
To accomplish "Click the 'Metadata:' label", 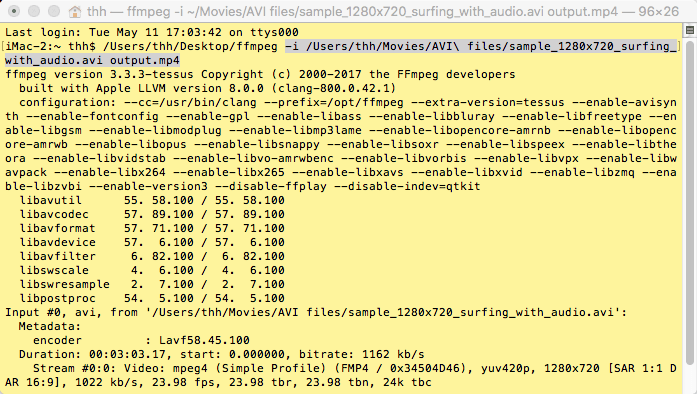I will click(50, 326).
